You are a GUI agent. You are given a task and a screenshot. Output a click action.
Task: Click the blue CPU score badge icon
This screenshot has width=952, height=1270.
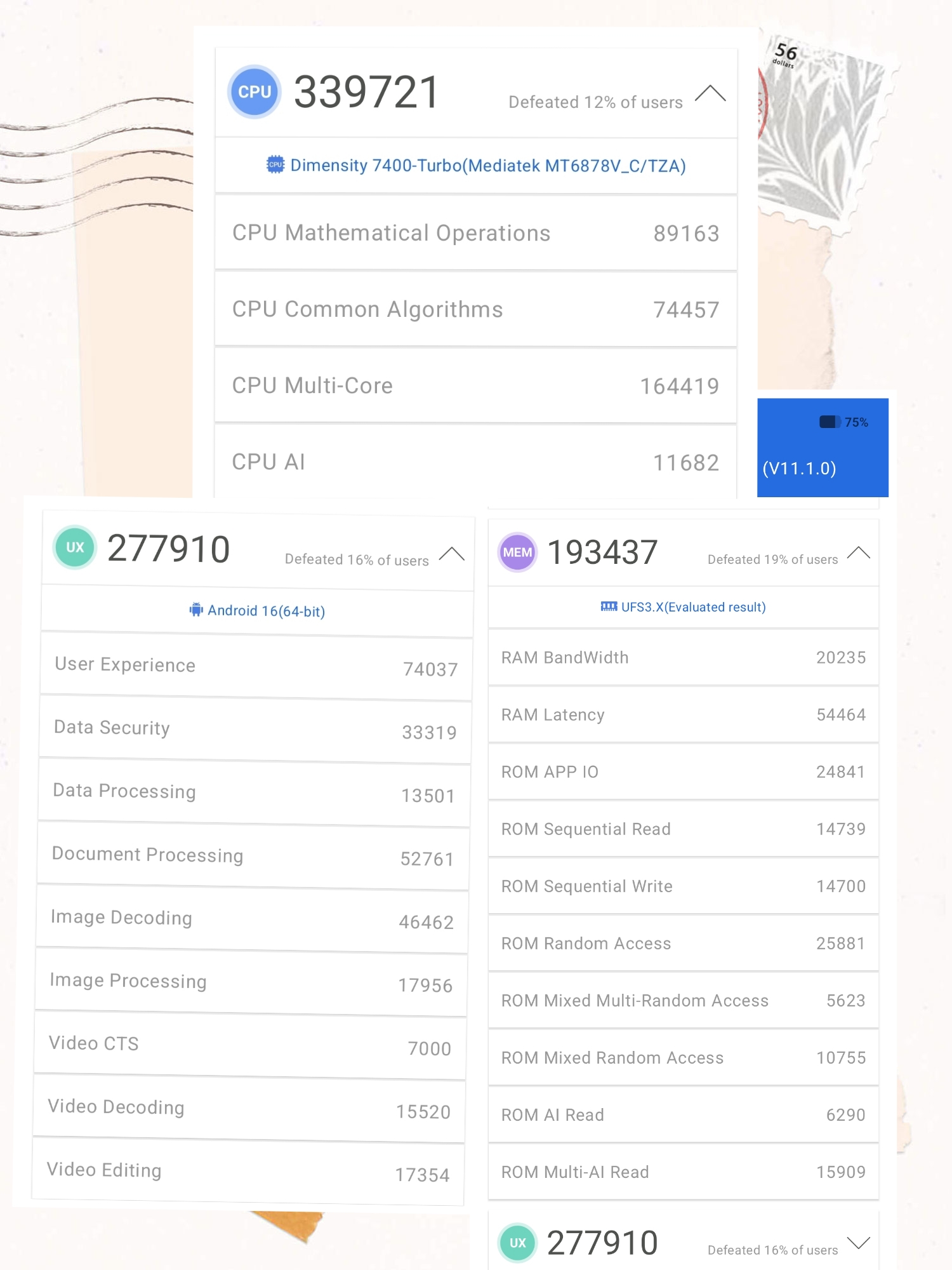pyautogui.click(x=254, y=92)
